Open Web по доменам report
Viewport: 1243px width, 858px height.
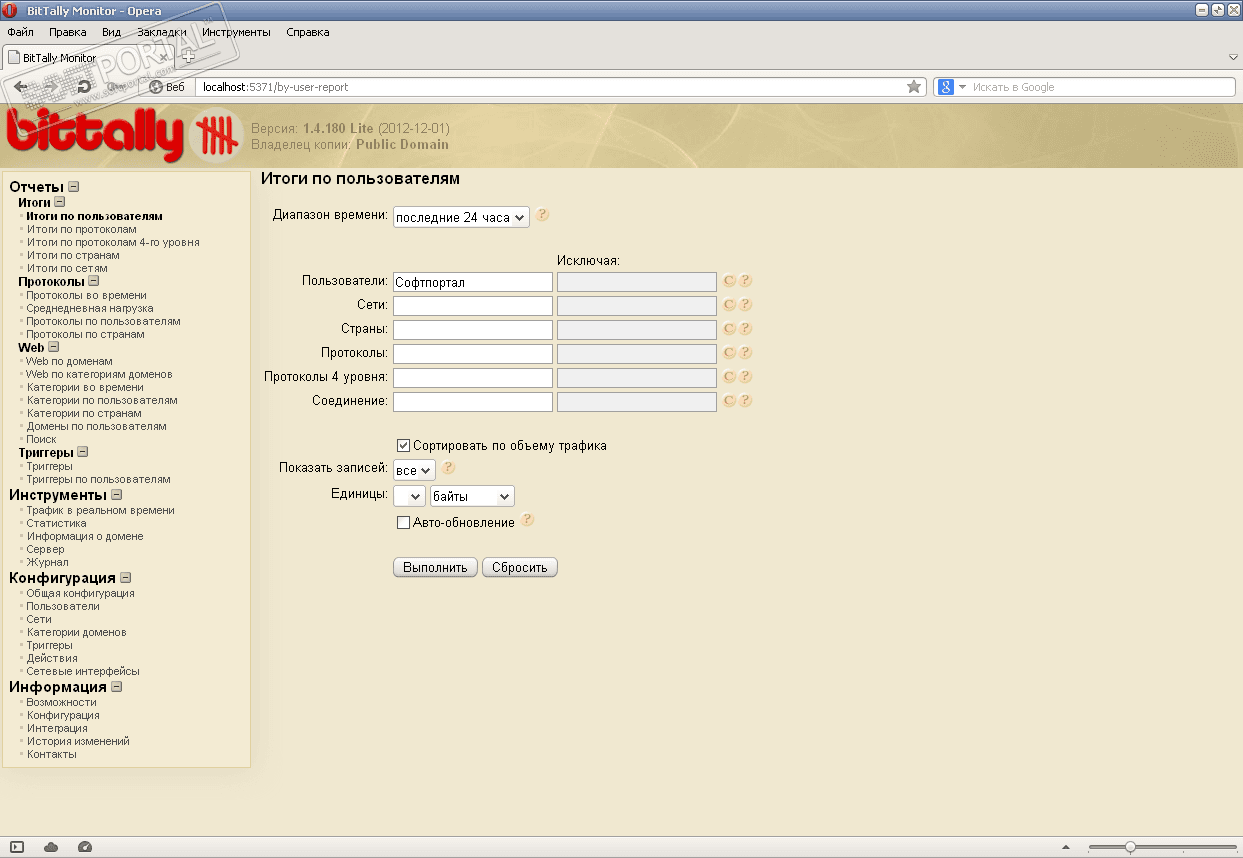point(70,361)
